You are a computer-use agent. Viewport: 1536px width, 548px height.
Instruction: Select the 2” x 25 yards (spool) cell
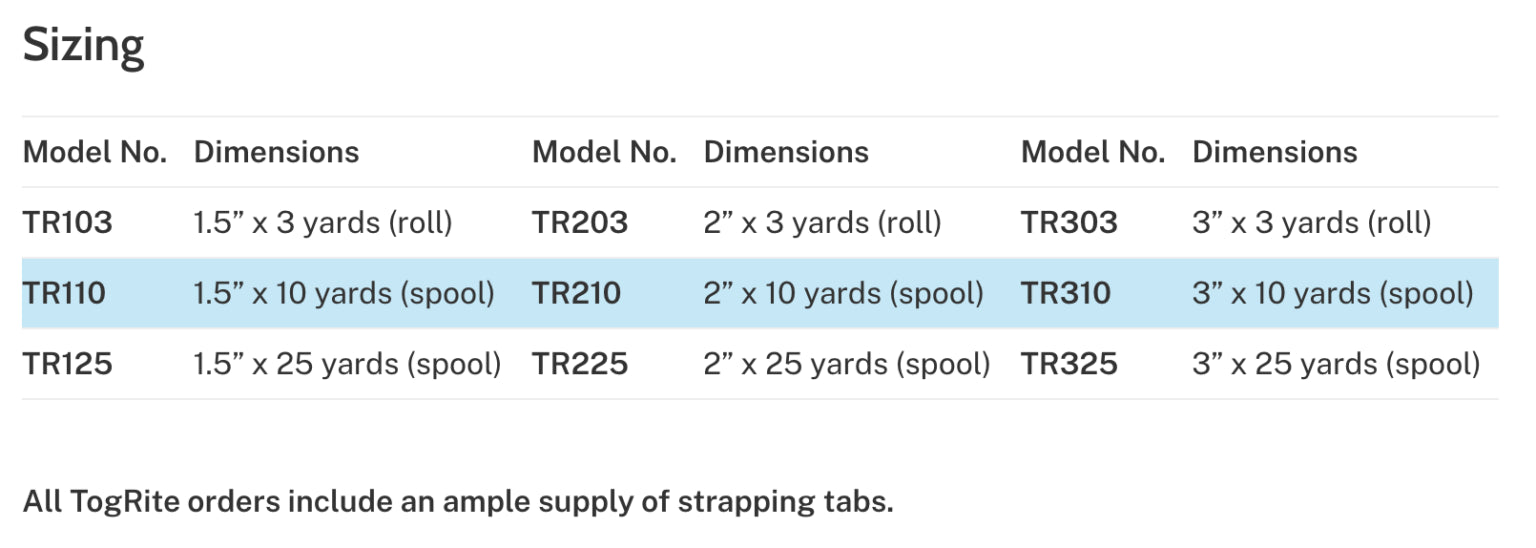click(846, 364)
